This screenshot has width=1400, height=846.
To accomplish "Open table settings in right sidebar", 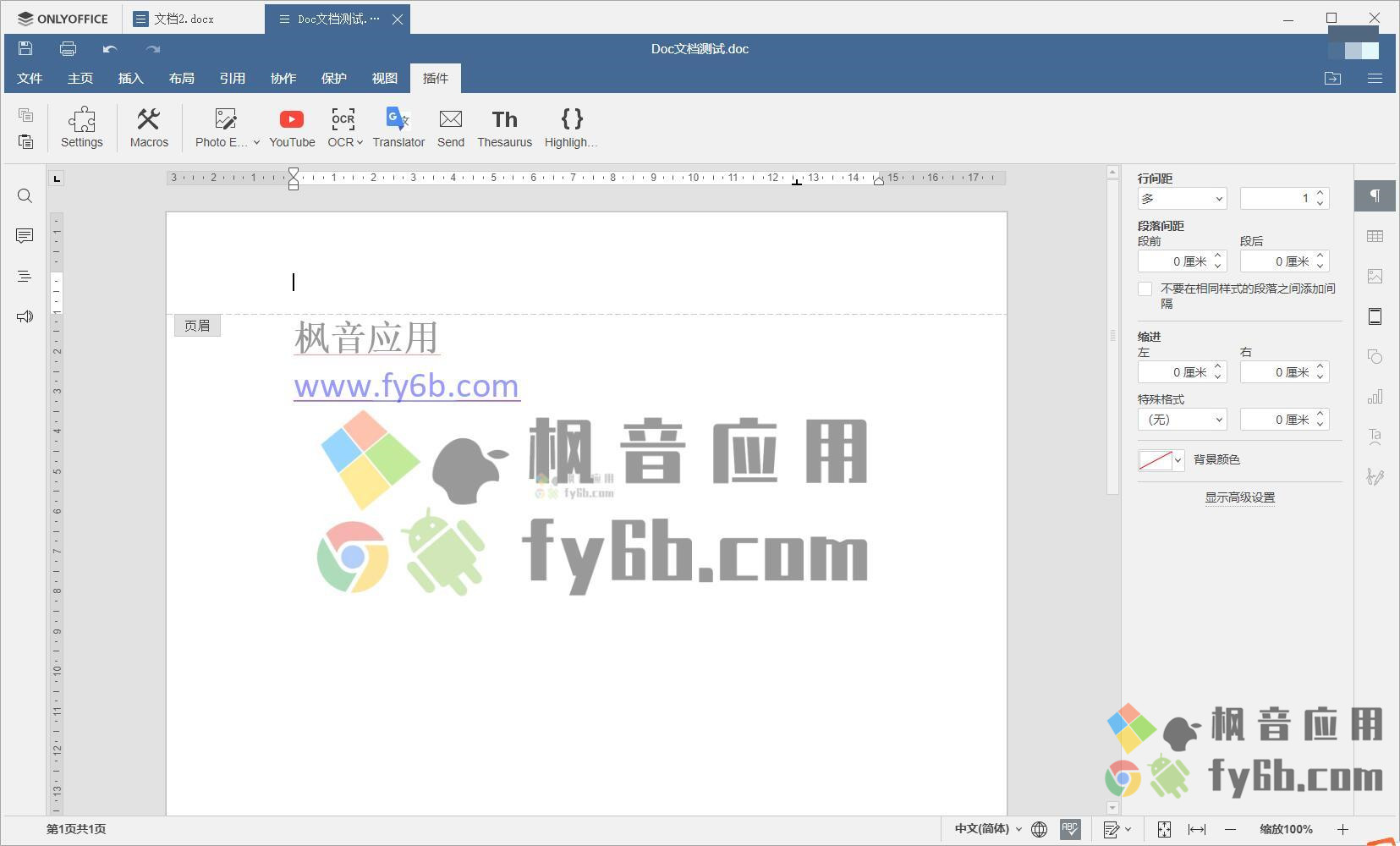I will tap(1375, 236).
